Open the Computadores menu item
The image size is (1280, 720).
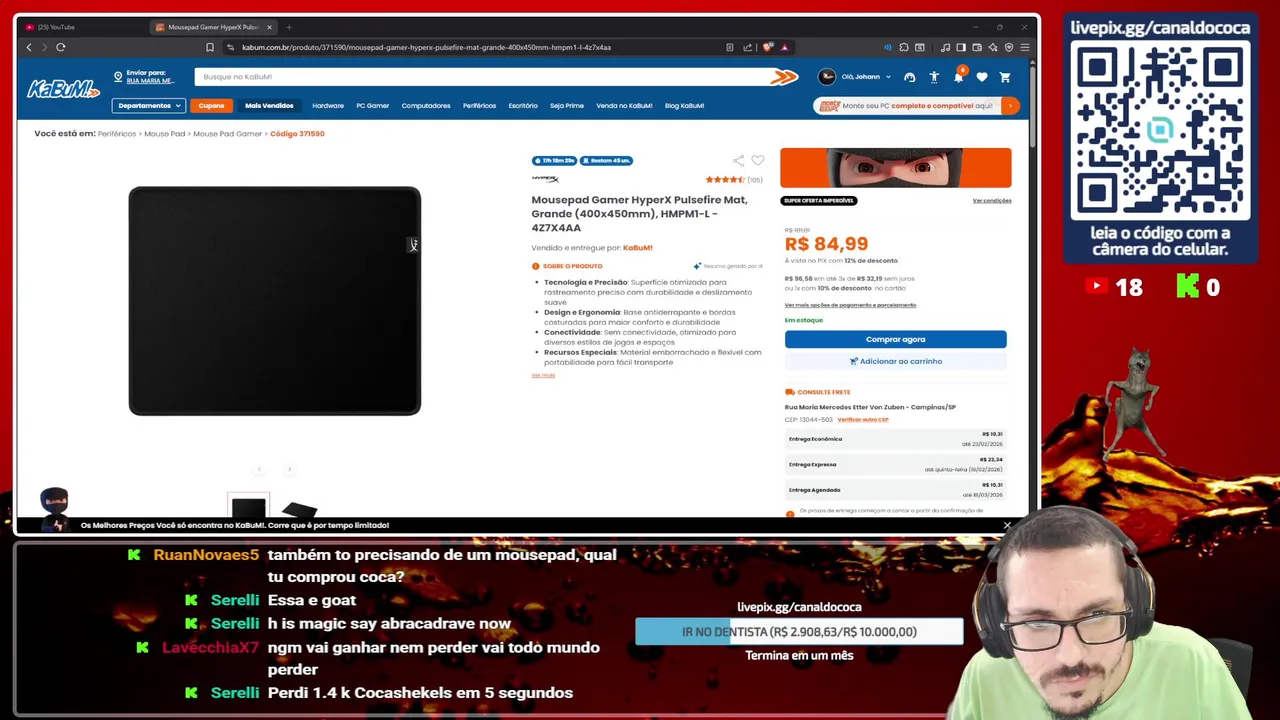pos(426,105)
